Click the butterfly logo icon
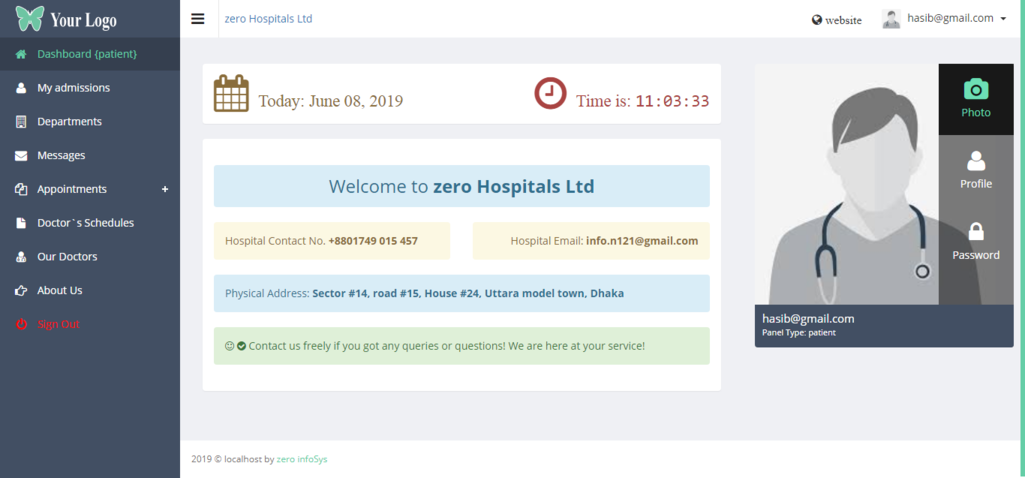Screen dimensions: 1025x478 [x=30, y=19]
